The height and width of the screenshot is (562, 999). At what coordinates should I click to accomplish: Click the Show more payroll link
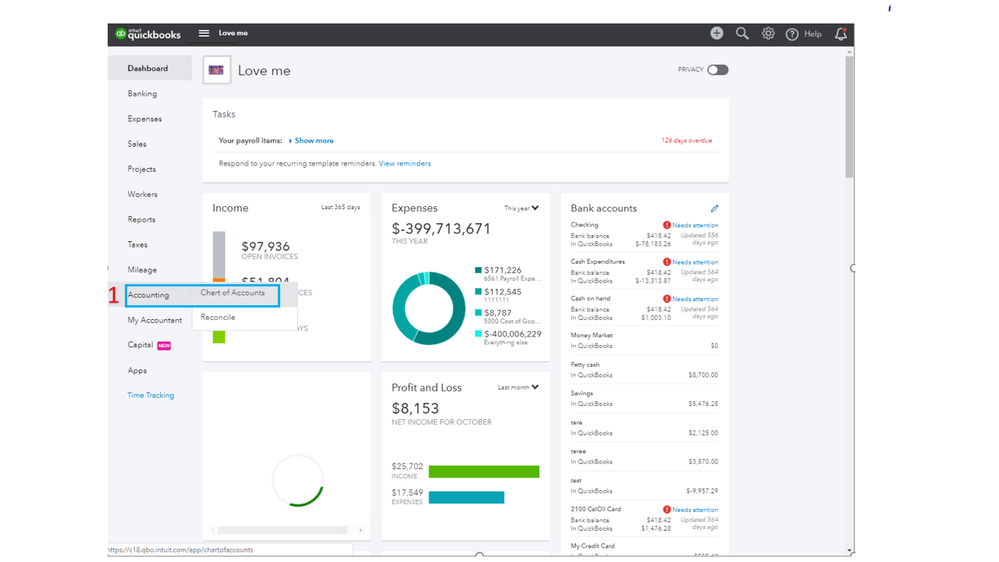tap(314, 141)
